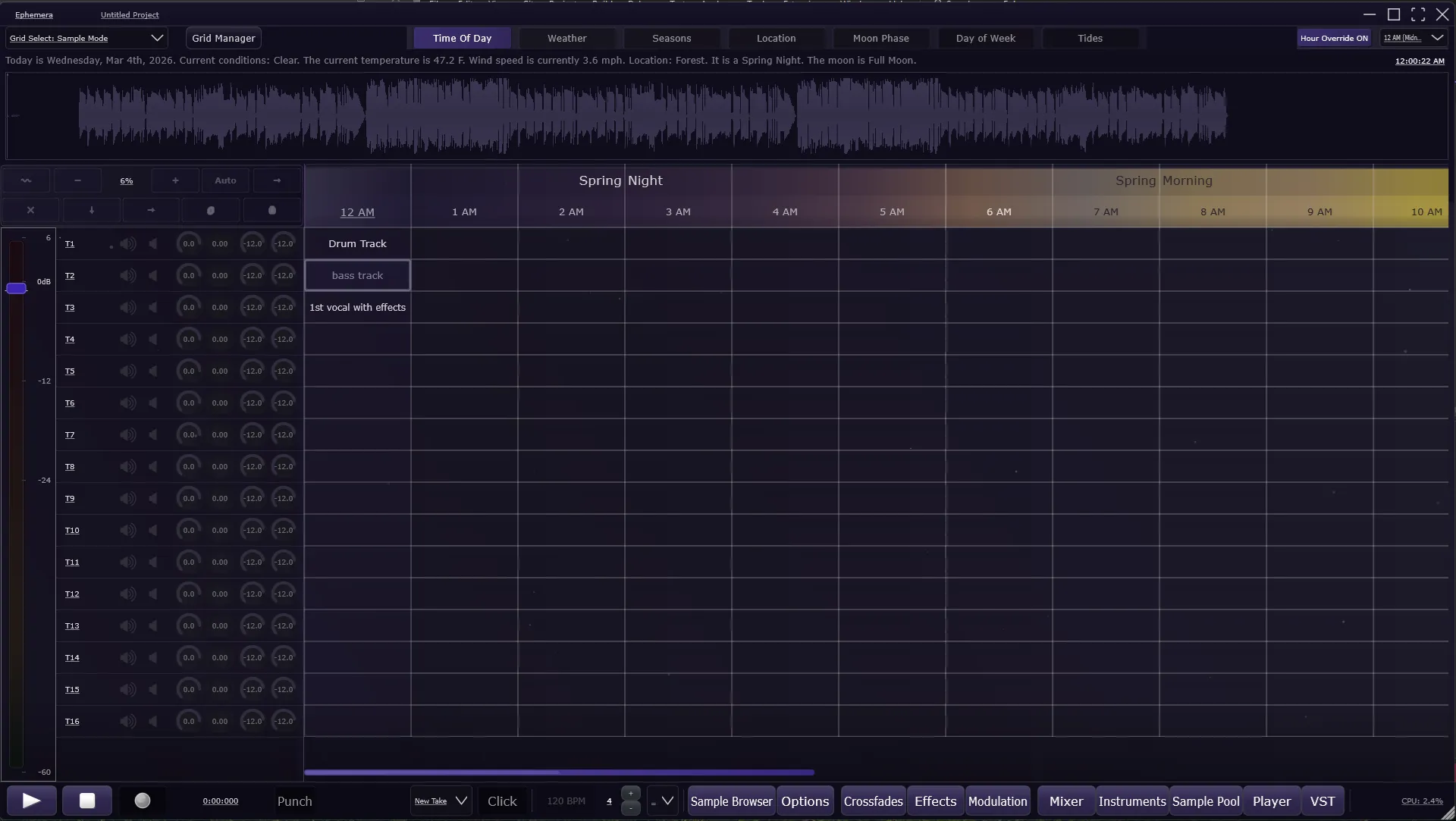Select the Tides tab
The image size is (1456, 821).
(1090, 38)
